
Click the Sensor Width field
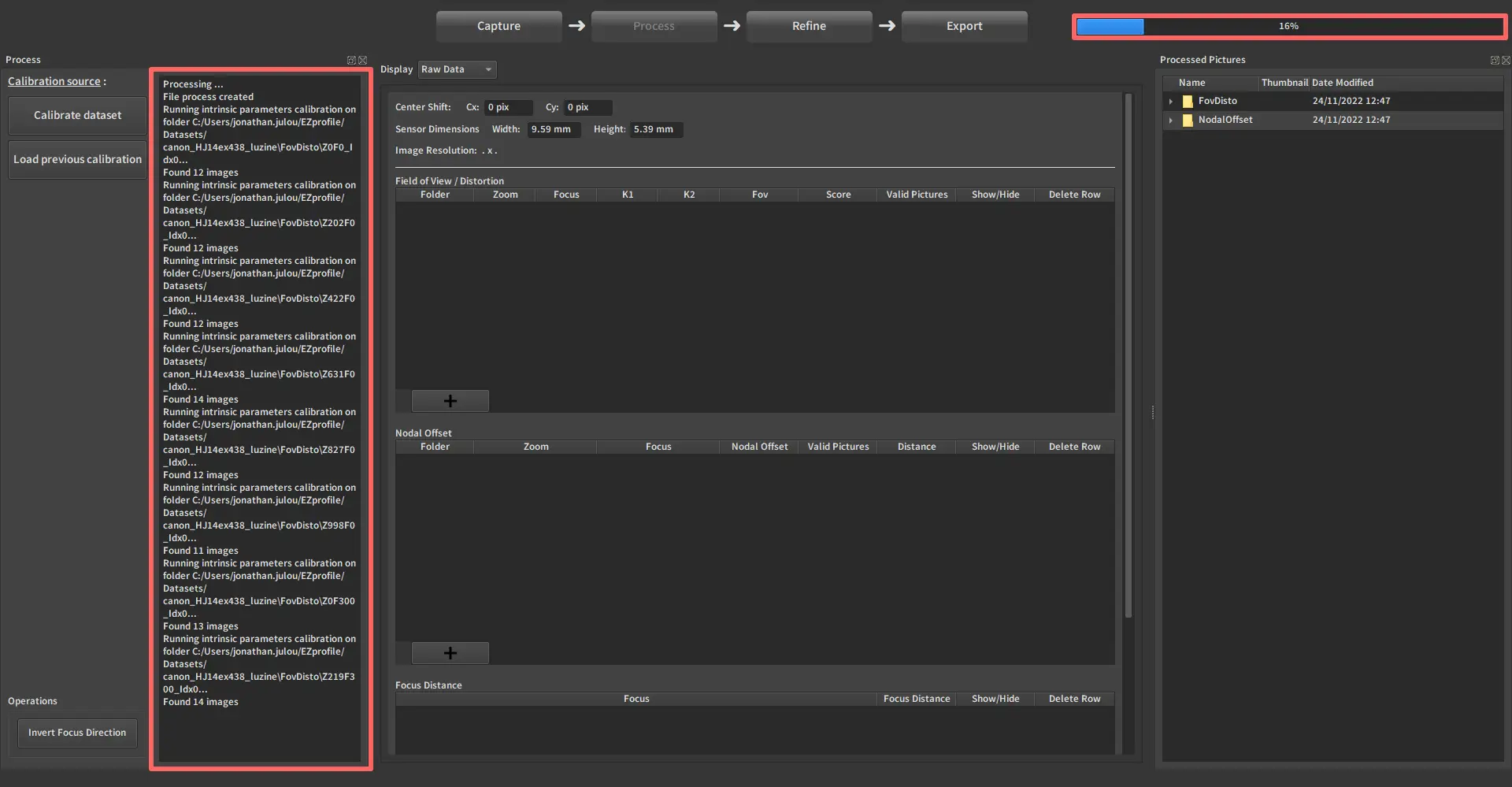pyautogui.click(x=554, y=130)
